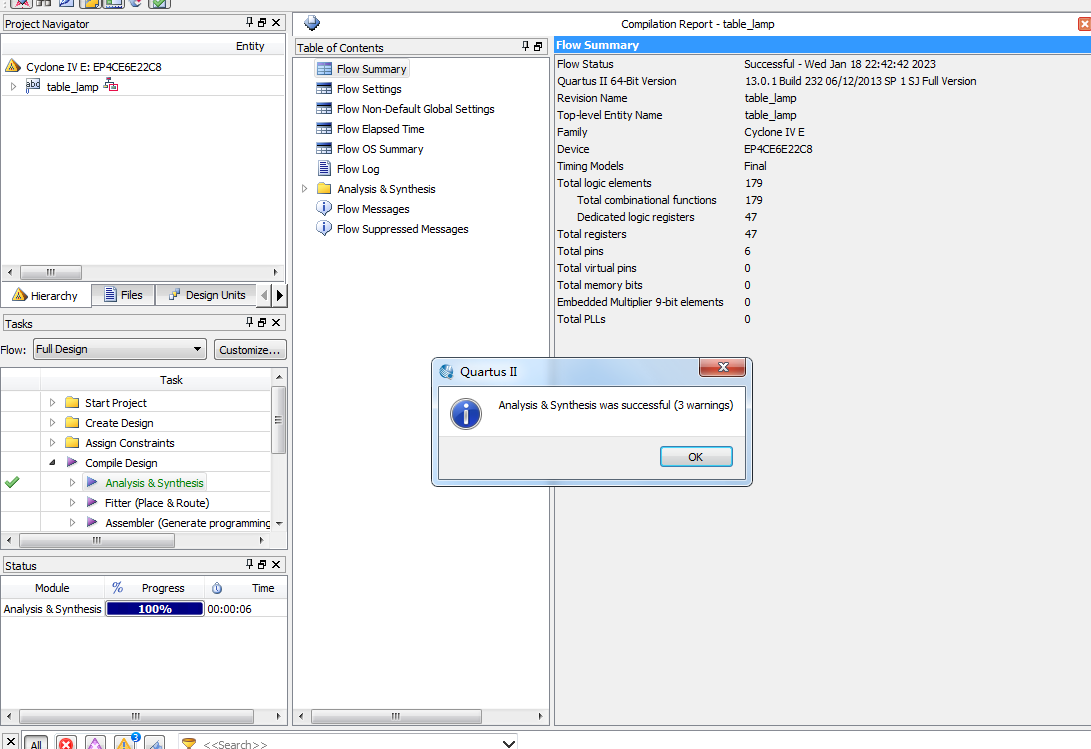Click the Compile Design play icon
1091x749 pixels.
[72, 462]
